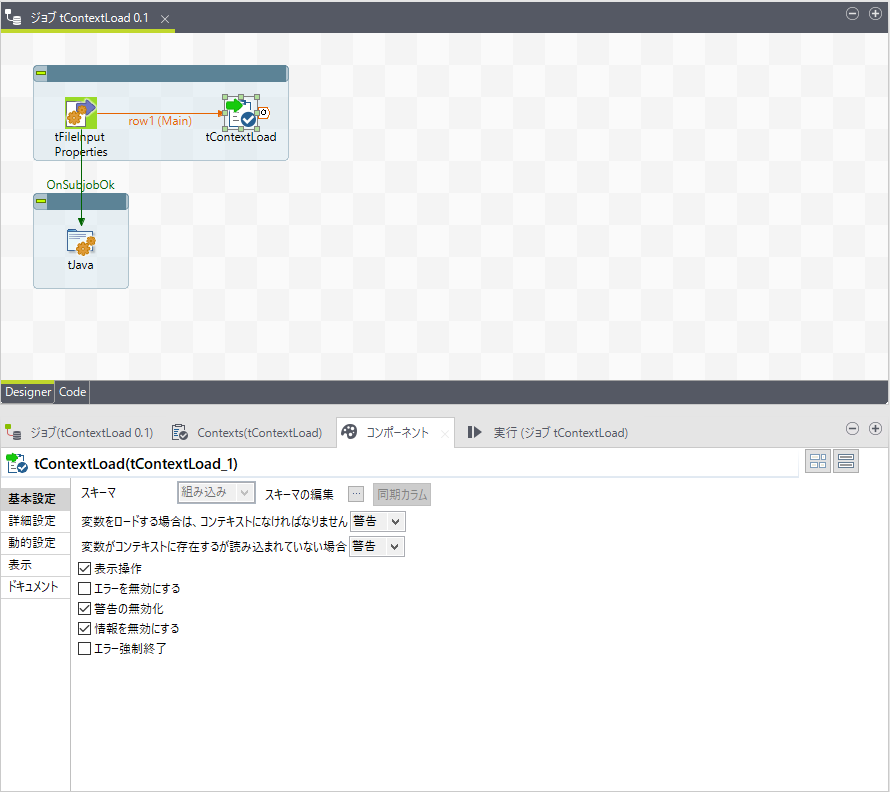Click the コンポーネント tab icon
Viewport: 890px width, 792px height.
click(349, 432)
